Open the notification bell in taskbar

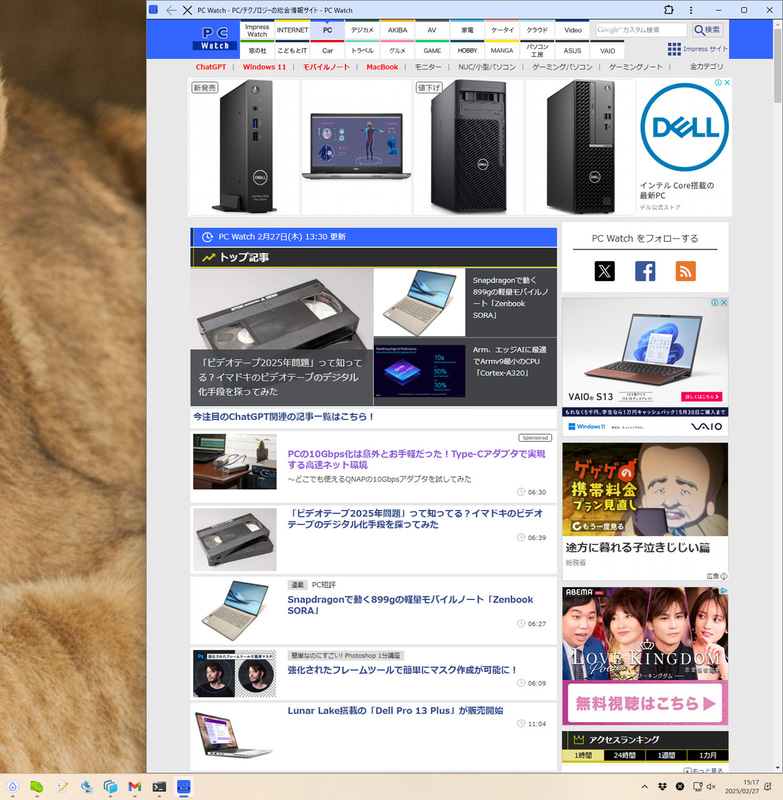click(768, 787)
